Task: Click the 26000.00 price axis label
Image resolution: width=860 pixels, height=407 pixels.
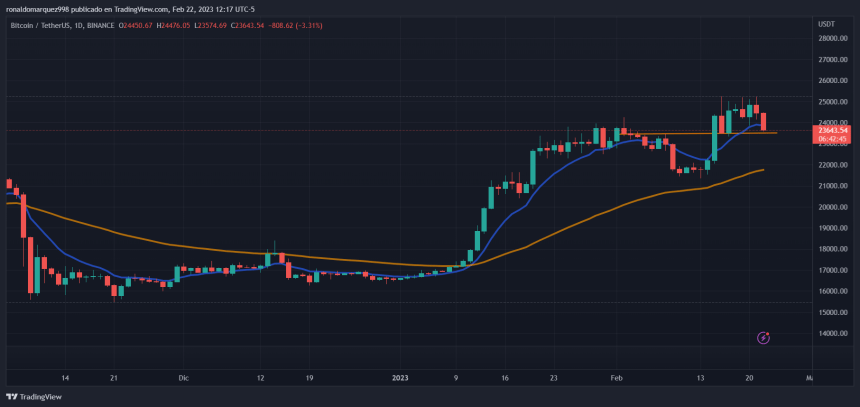Action: coord(833,81)
